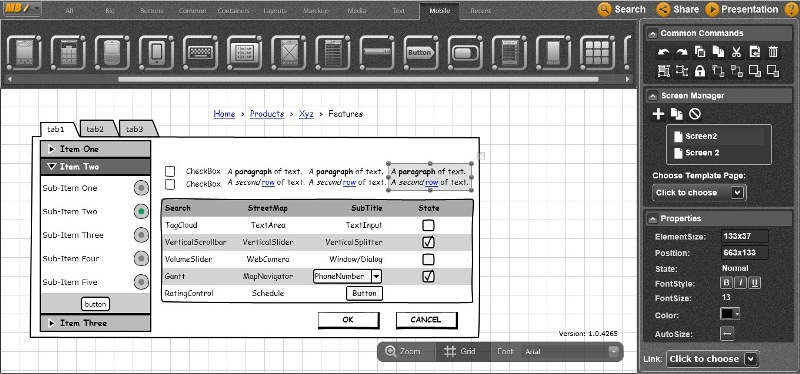The image size is (800, 374).
Task: Start Presentation mode via the play icon
Action: pos(712,9)
